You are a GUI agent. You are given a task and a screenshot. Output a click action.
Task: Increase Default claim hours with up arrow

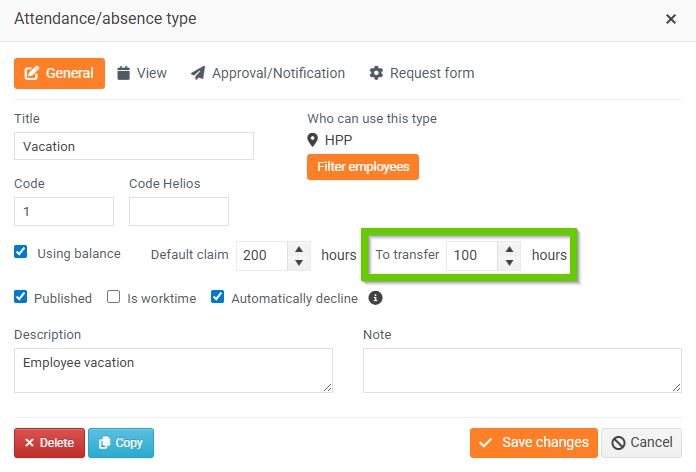299,248
